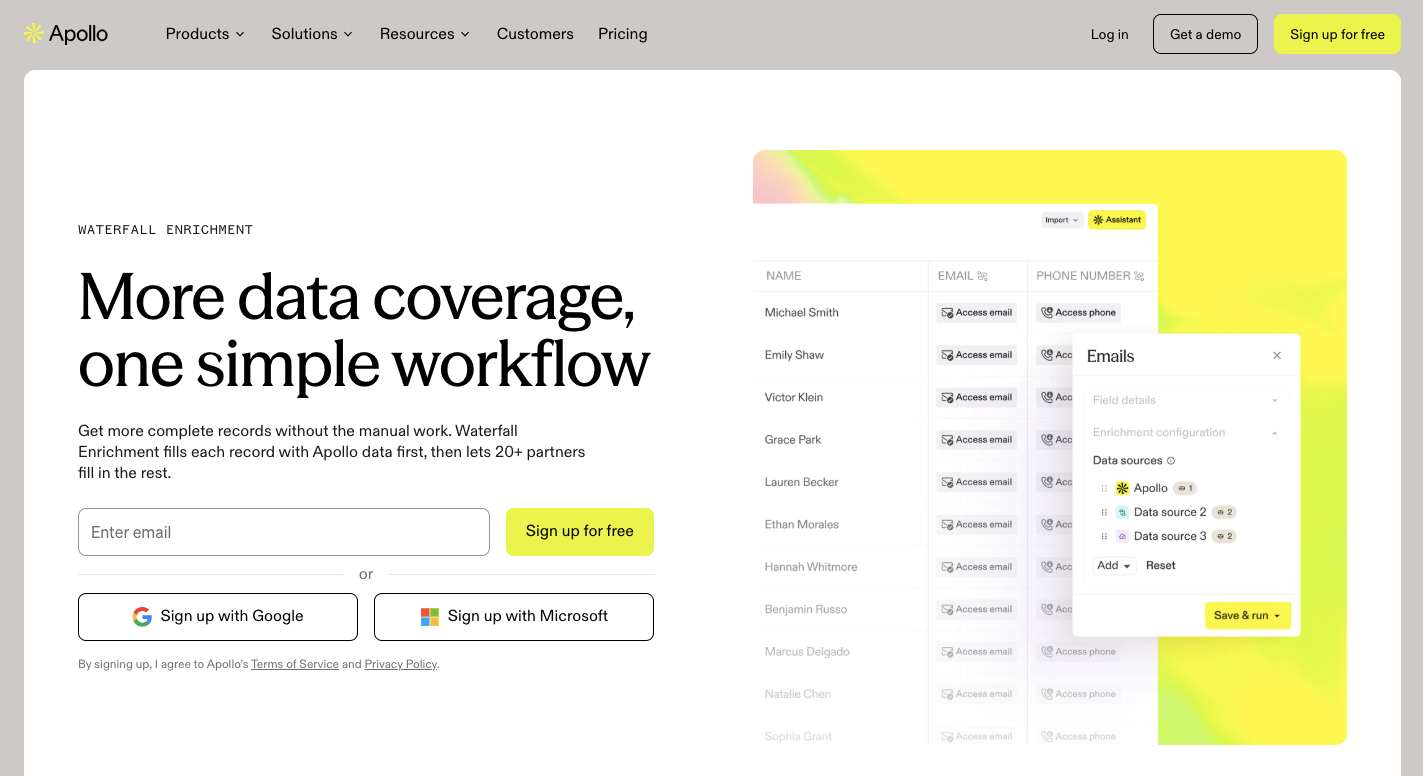Screen dimensions: 1423x776
Task: Click the drag handle for Data source 2
Action: (1104, 512)
